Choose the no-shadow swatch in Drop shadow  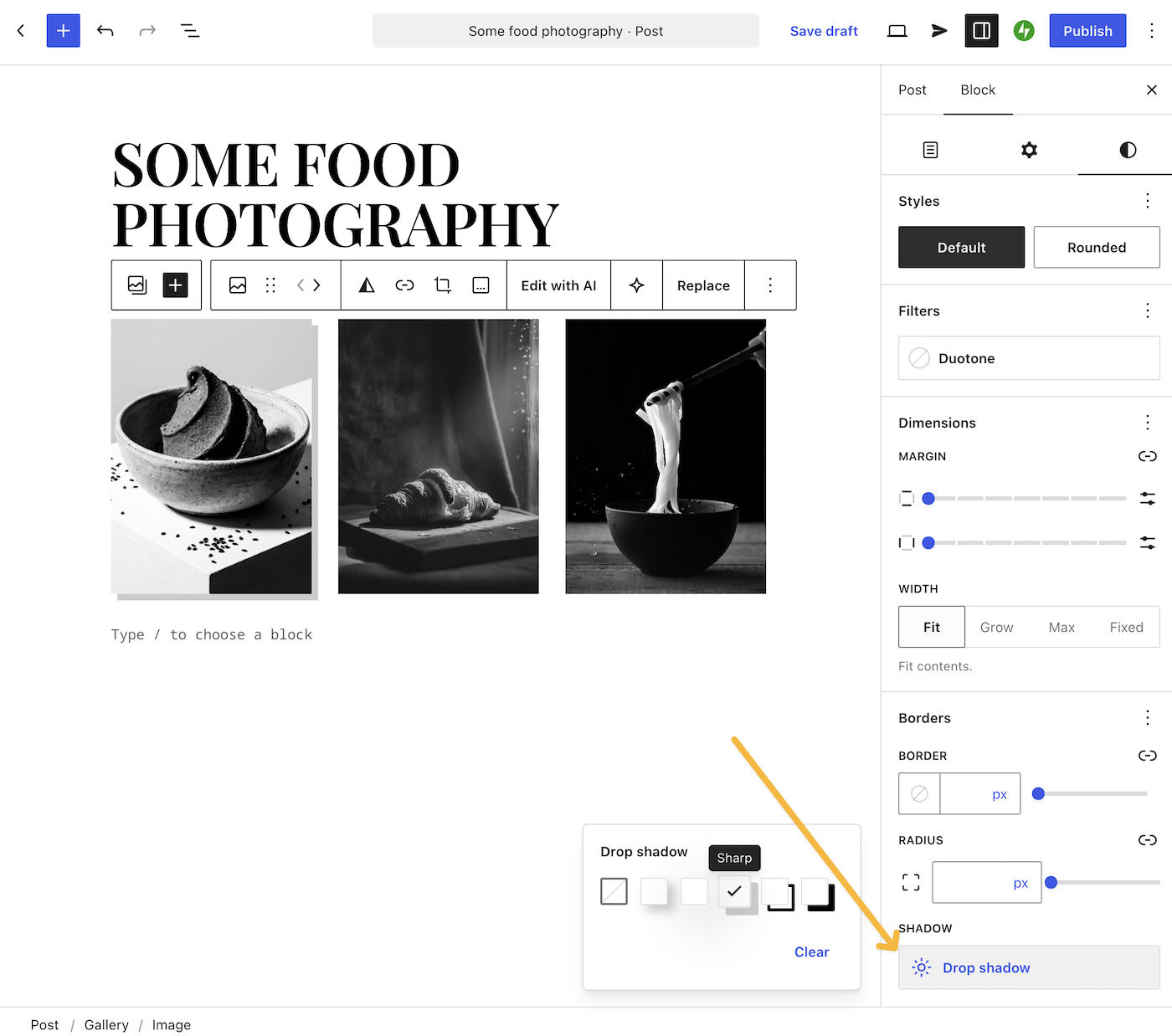click(x=614, y=891)
